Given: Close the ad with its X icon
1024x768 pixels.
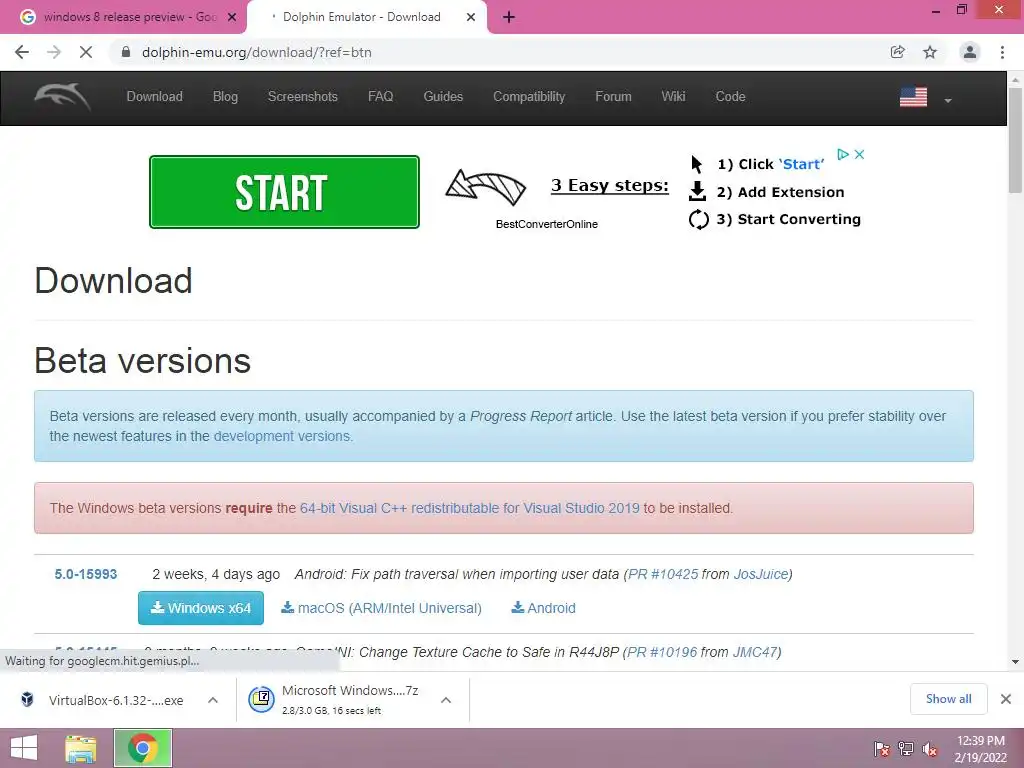Looking at the screenshot, I should [859, 154].
